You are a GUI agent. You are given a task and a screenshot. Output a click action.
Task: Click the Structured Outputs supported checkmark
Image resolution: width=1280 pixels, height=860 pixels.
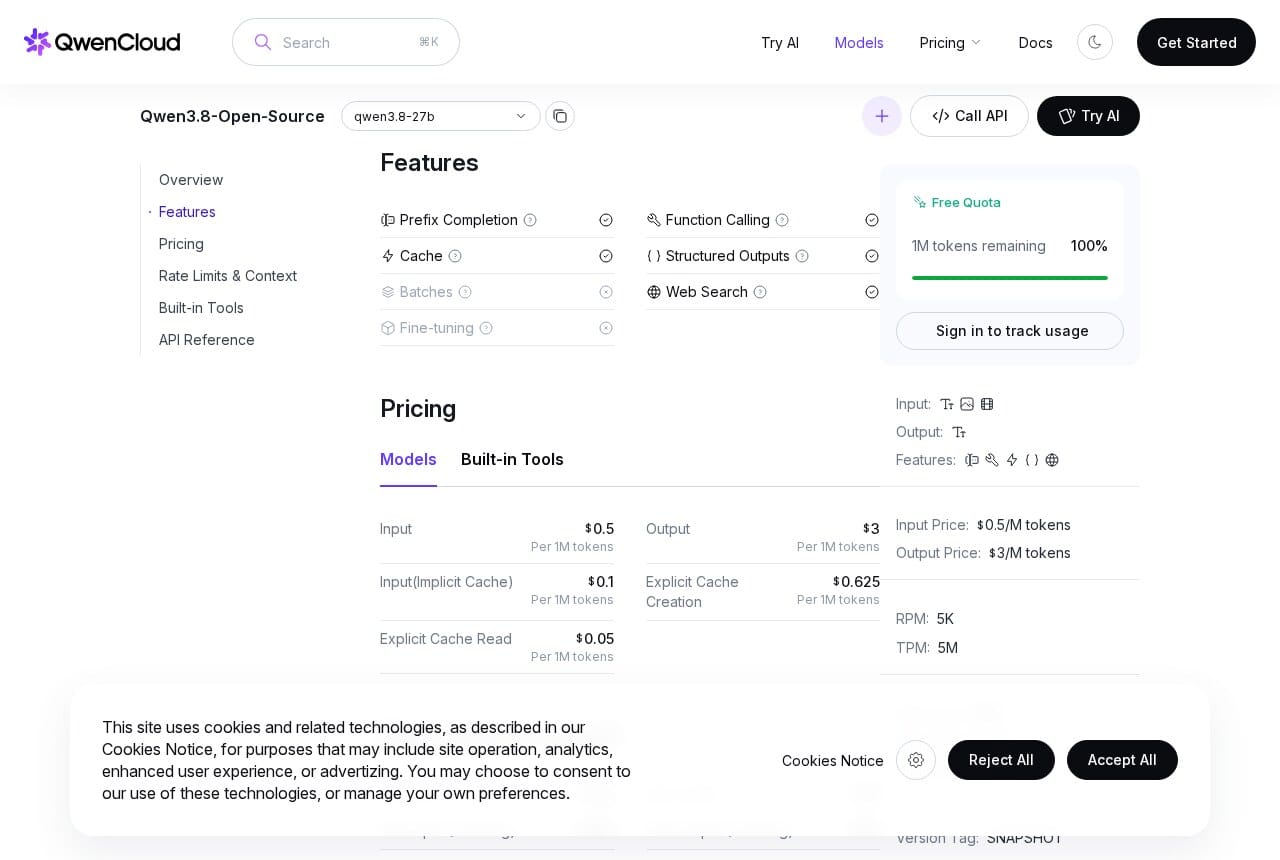pyautogui.click(x=872, y=256)
